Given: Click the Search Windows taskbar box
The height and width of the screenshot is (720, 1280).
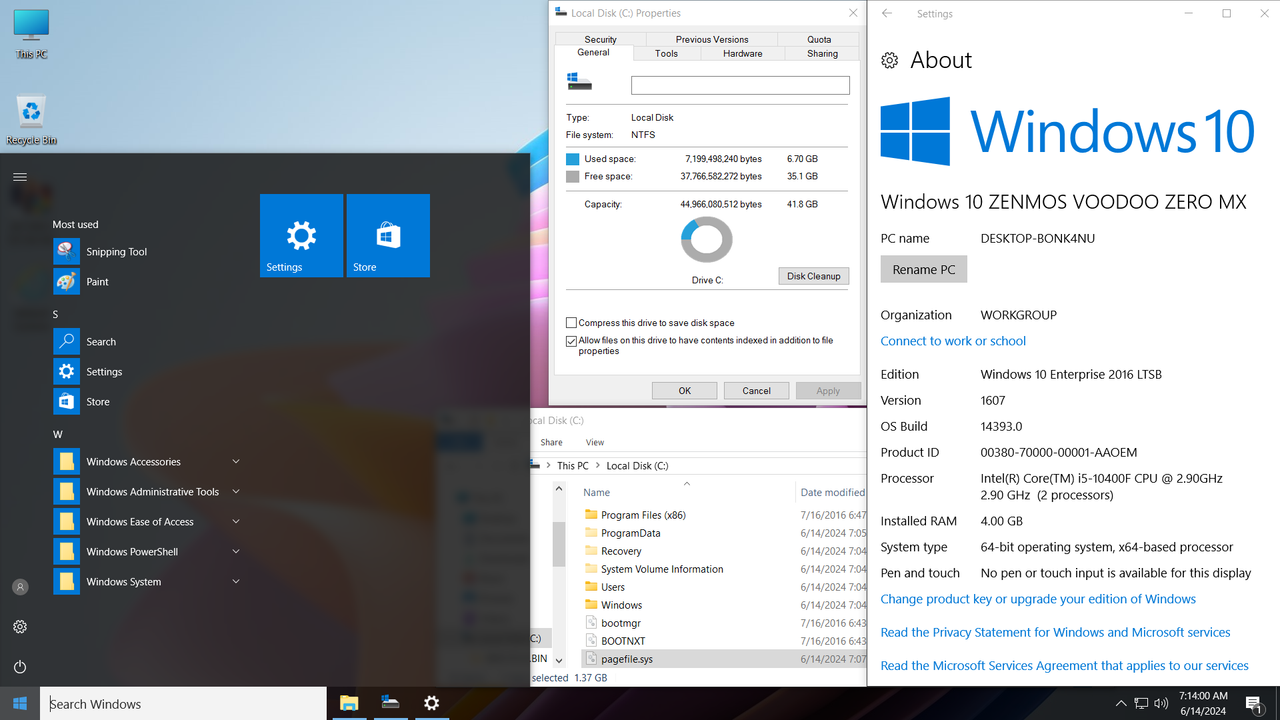Looking at the screenshot, I should (183, 703).
